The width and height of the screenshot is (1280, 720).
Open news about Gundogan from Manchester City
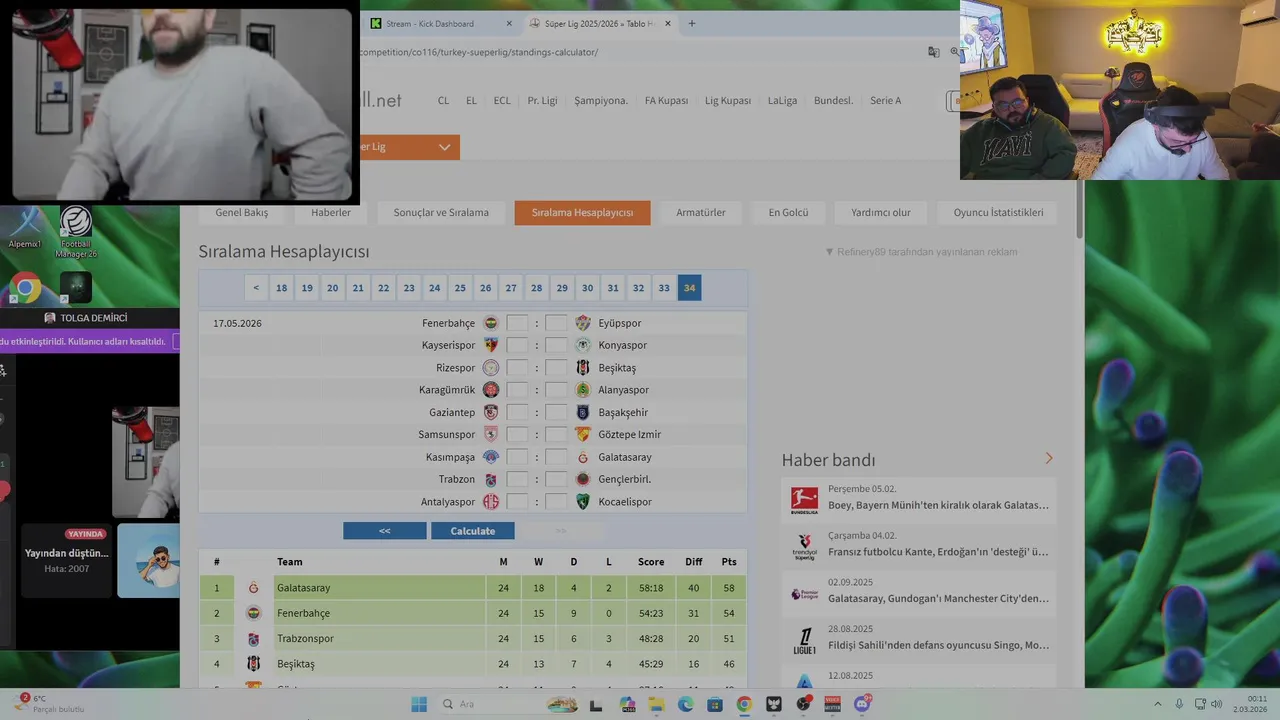938,598
